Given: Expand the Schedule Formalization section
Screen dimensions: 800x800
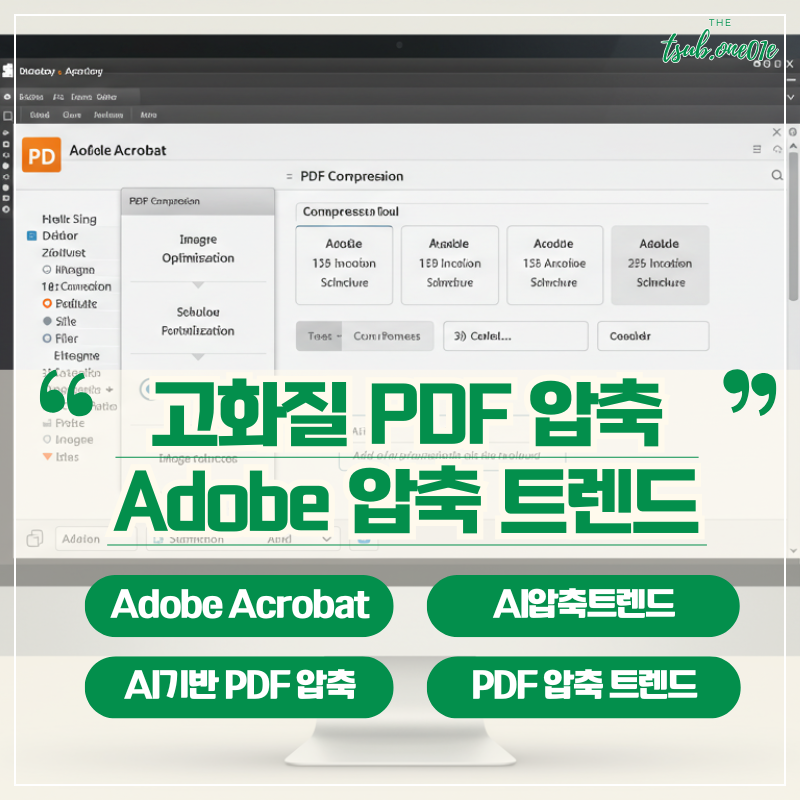Looking at the screenshot, I should coord(197,355).
